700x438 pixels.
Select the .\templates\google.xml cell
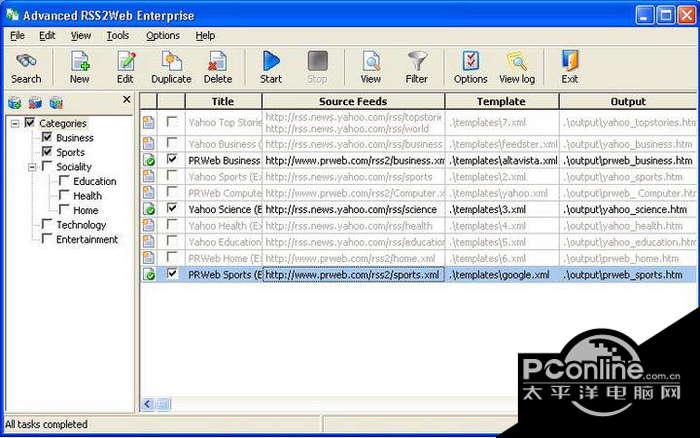click(x=502, y=275)
